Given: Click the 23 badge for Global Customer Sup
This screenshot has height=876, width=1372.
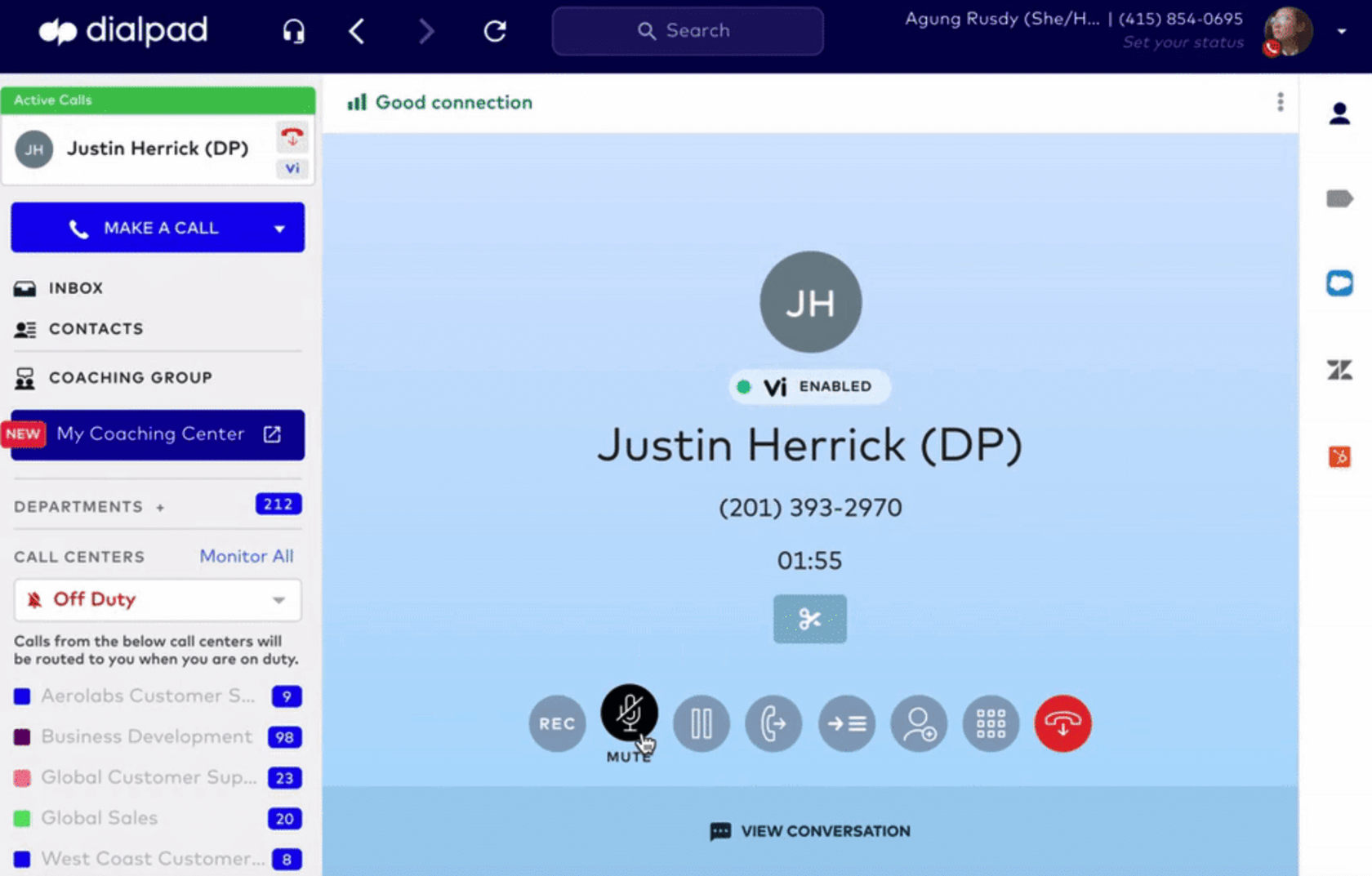Looking at the screenshot, I should coord(285,778).
